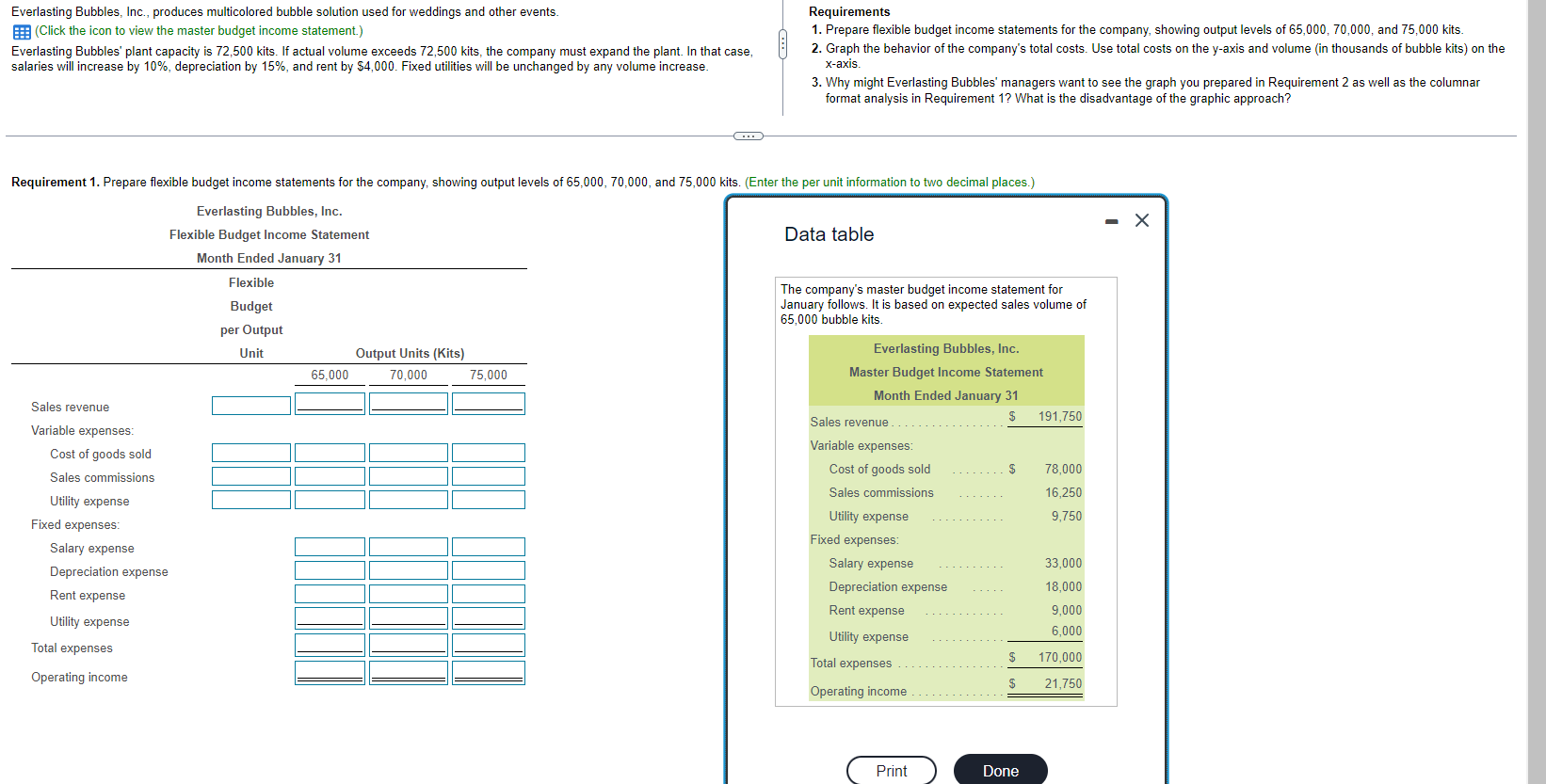Select Salary expense field for 75,000 kits
Viewport: 1546px width, 784px height.
tap(489, 547)
